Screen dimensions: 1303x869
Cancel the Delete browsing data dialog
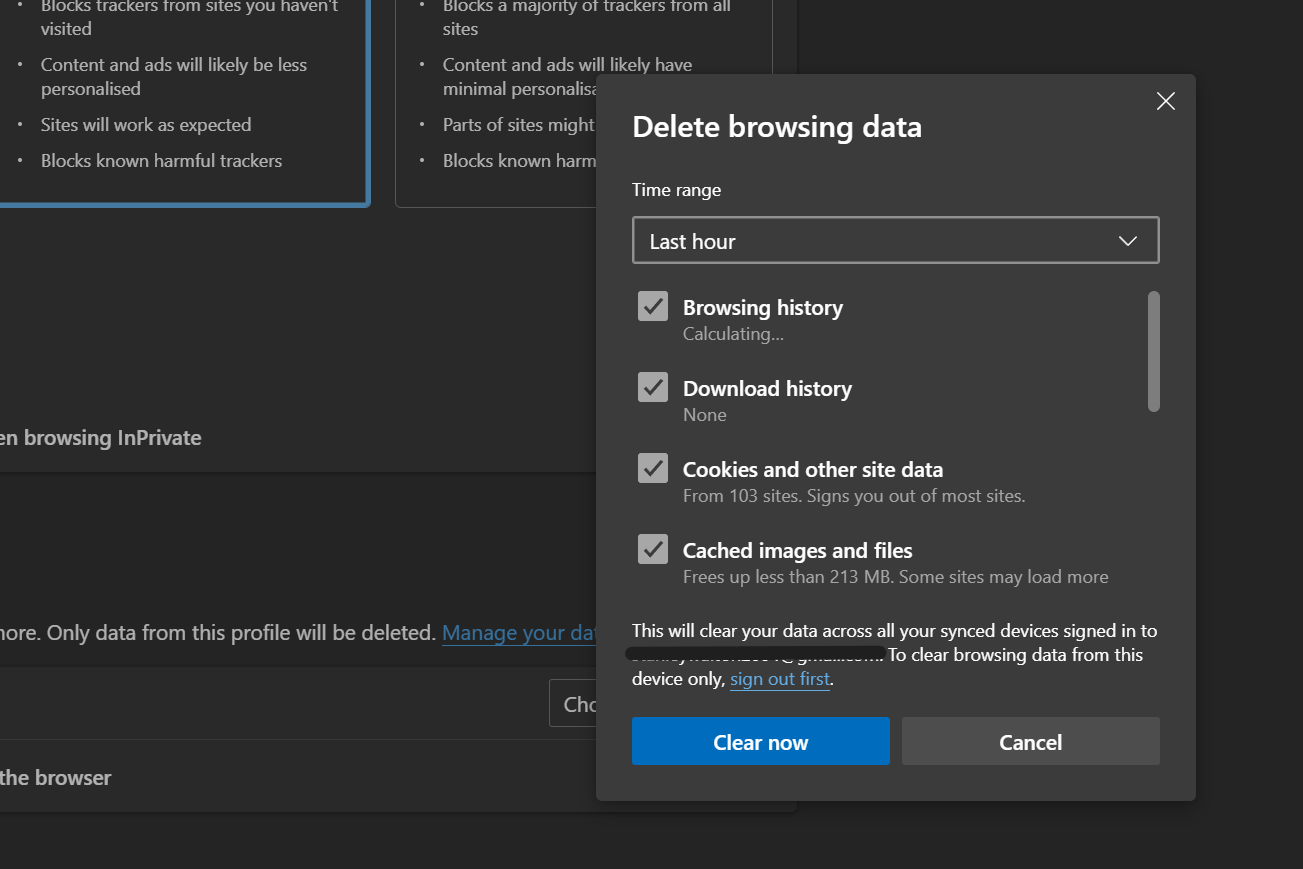[x=1030, y=742]
